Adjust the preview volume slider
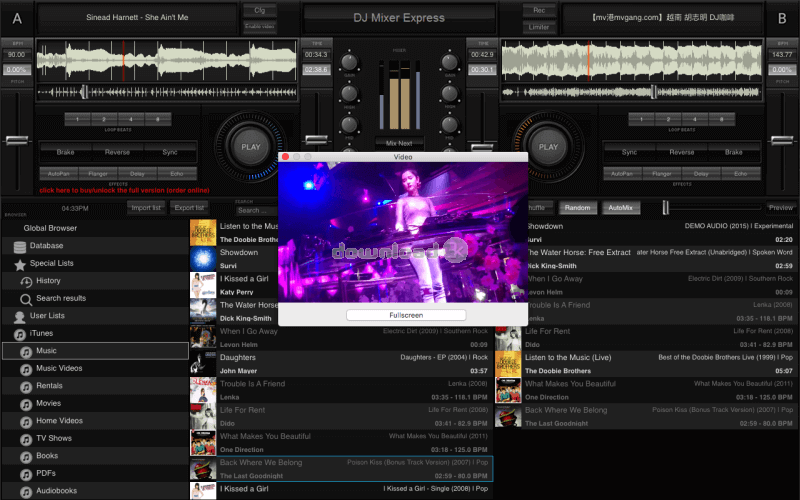Image resolution: width=800 pixels, height=500 pixels. [665, 207]
